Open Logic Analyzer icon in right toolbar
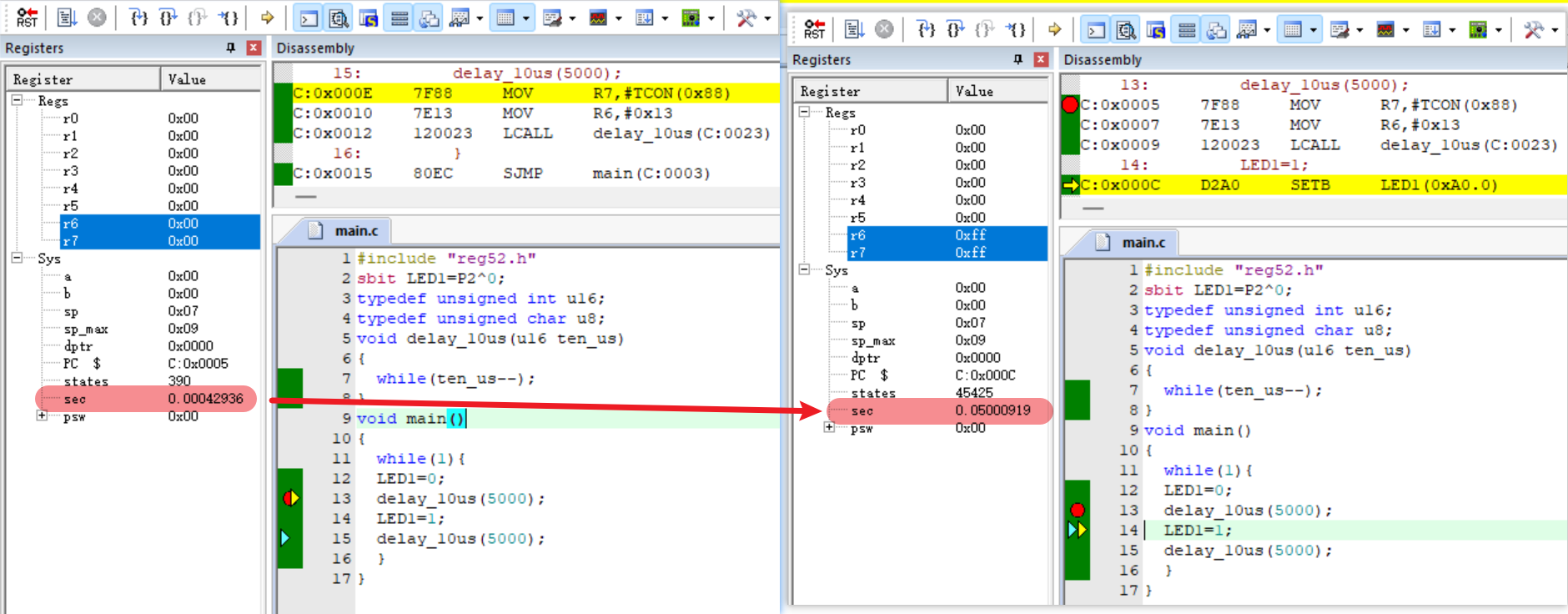Viewport: 1568px width, 614px height. tap(1385, 30)
